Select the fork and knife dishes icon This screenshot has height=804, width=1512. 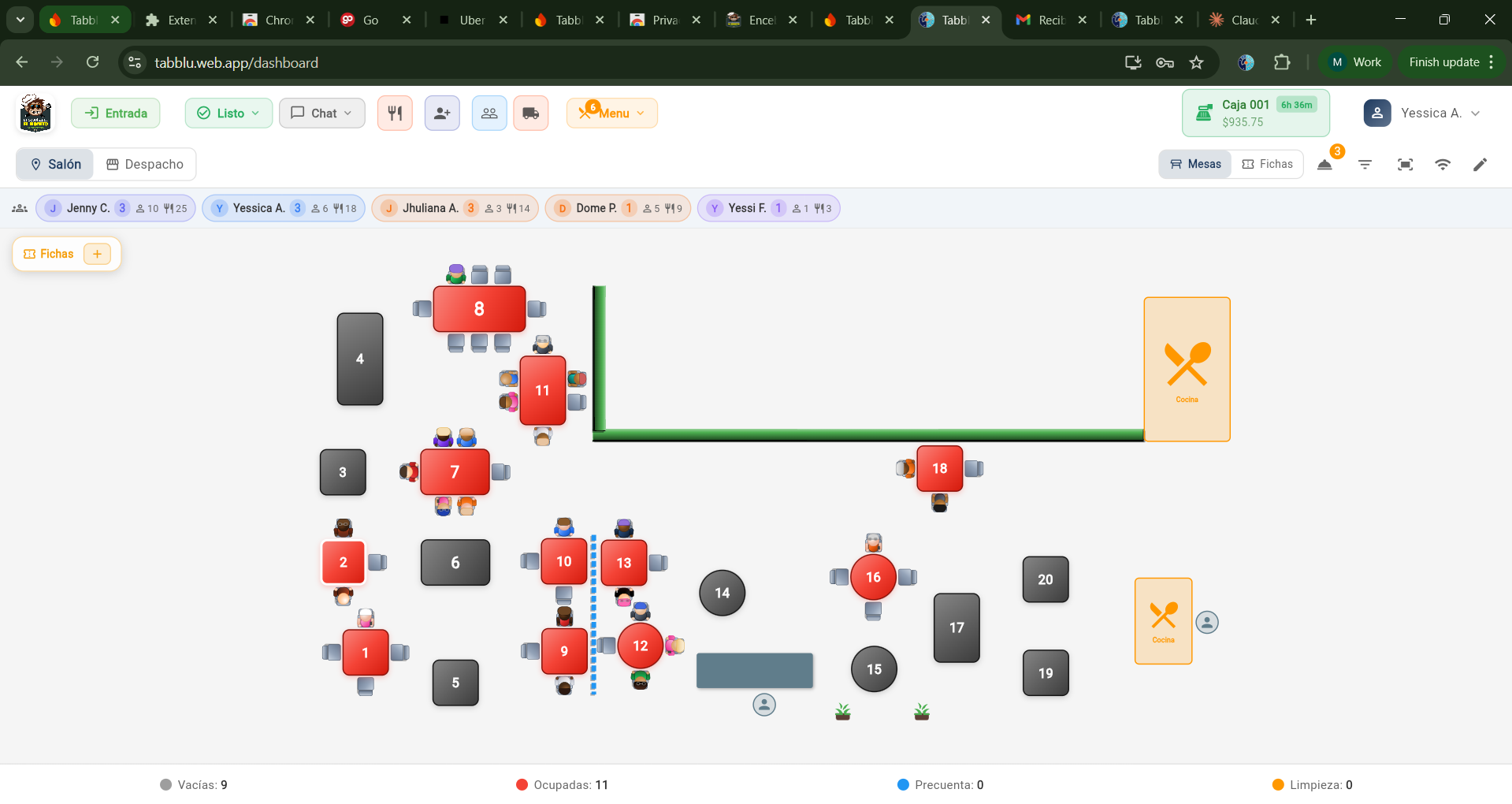pyautogui.click(x=395, y=113)
